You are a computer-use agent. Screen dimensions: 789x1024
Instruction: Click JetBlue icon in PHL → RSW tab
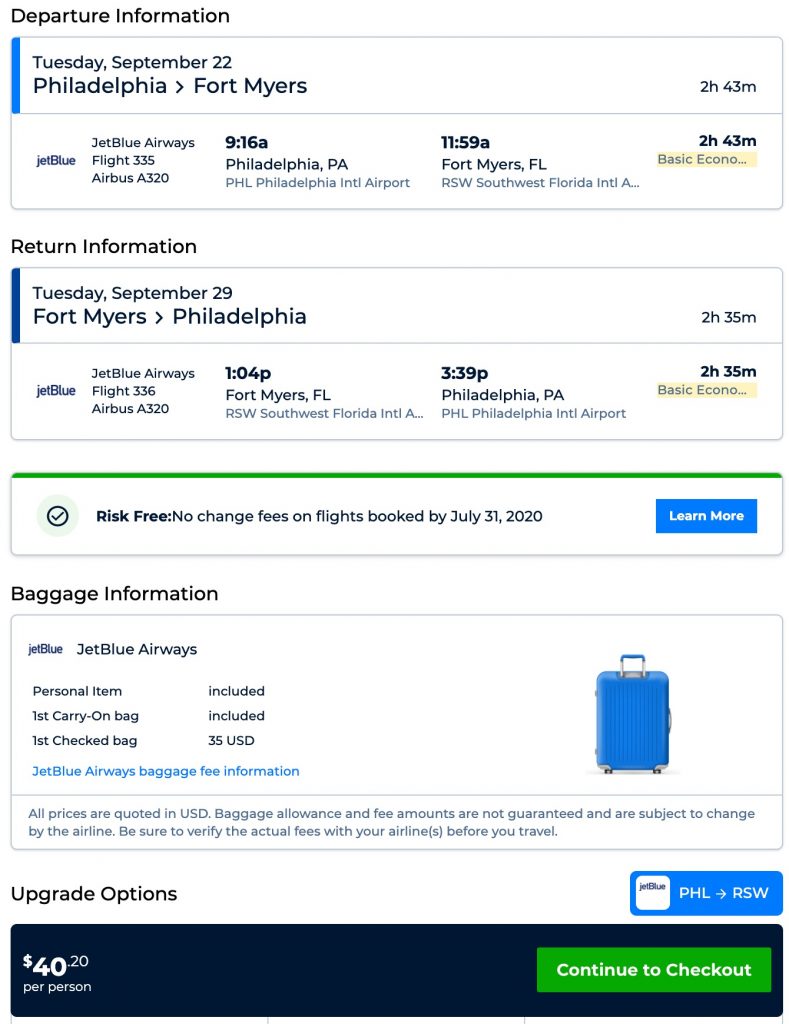(x=653, y=892)
